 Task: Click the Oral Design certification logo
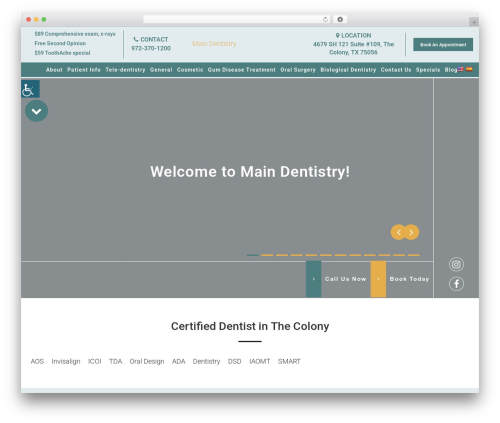[x=147, y=361]
